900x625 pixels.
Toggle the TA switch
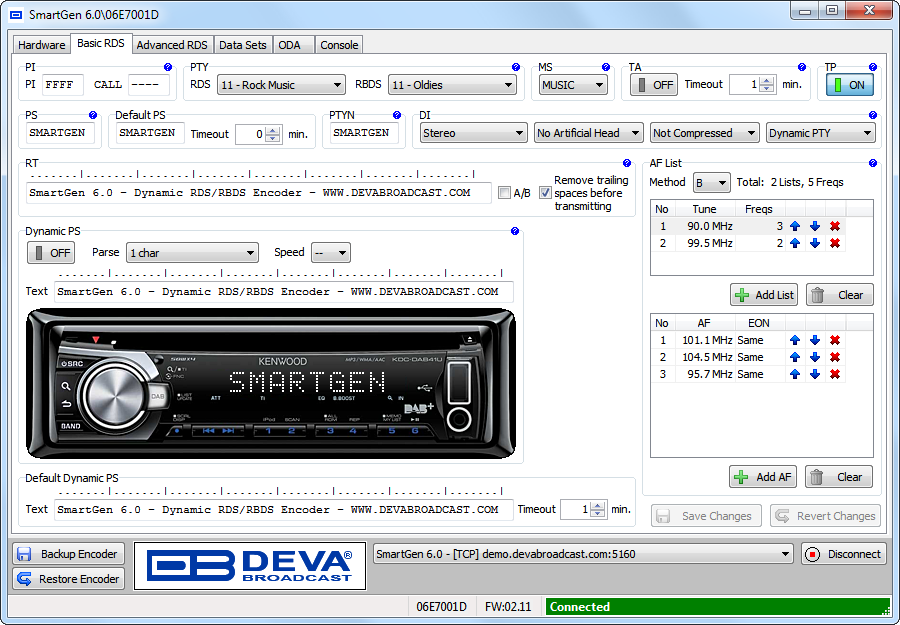pyautogui.click(x=654, y=85)
